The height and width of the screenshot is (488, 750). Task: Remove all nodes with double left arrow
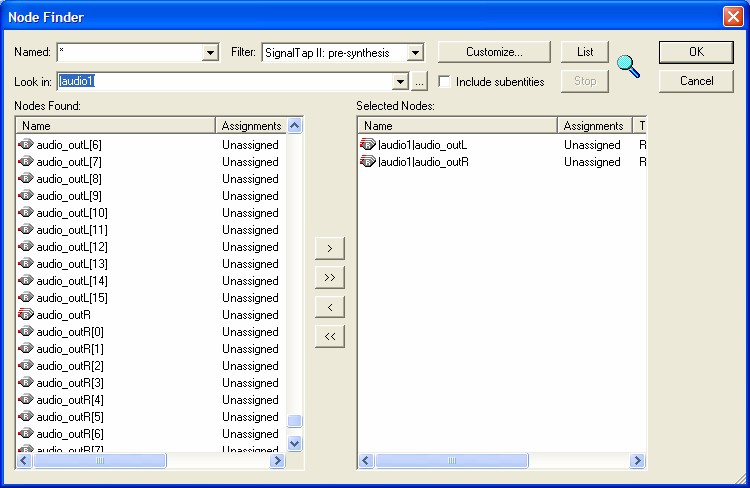click(x=330, y=336)
